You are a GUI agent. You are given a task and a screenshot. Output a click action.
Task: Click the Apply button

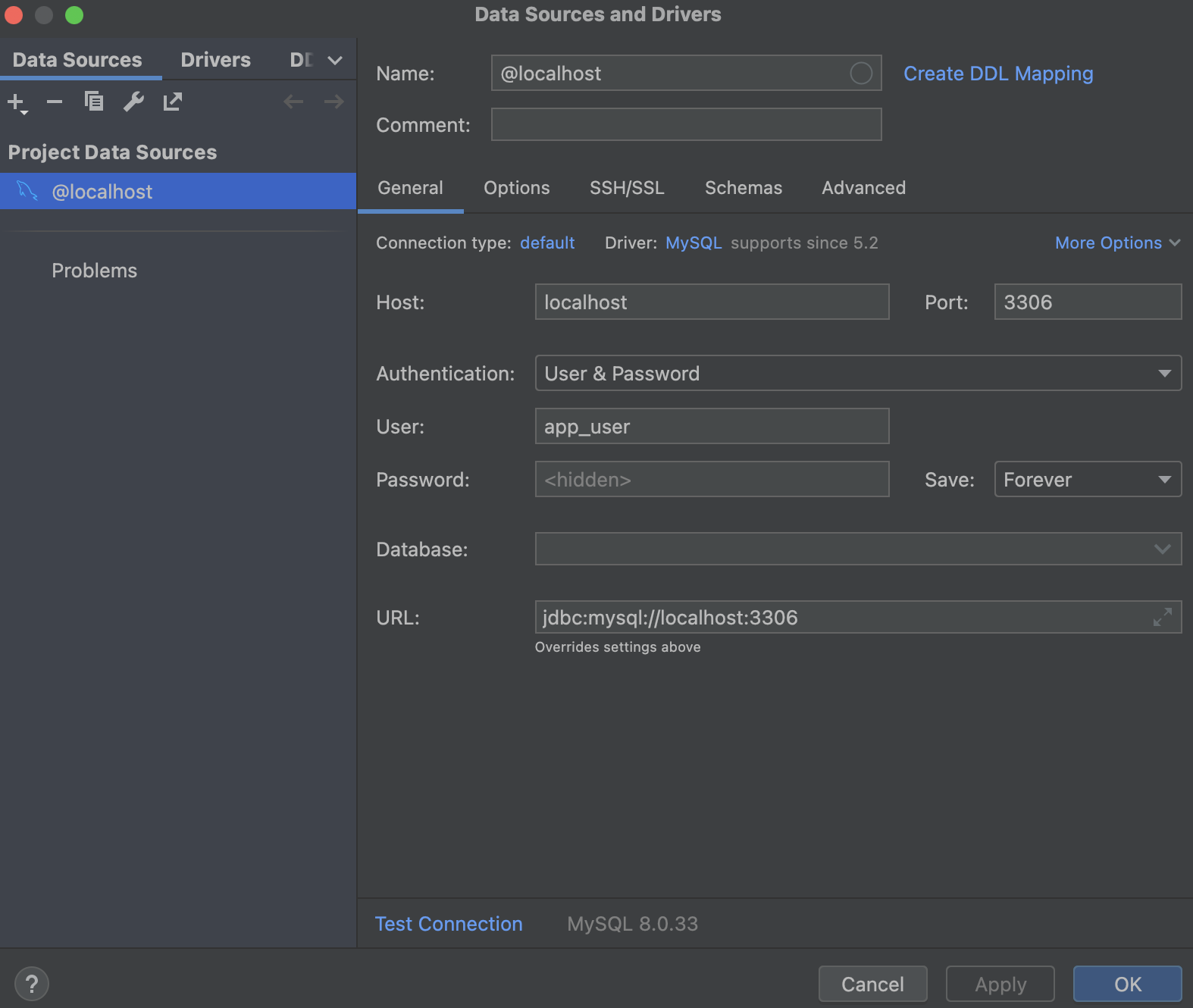pos(1000,984)
